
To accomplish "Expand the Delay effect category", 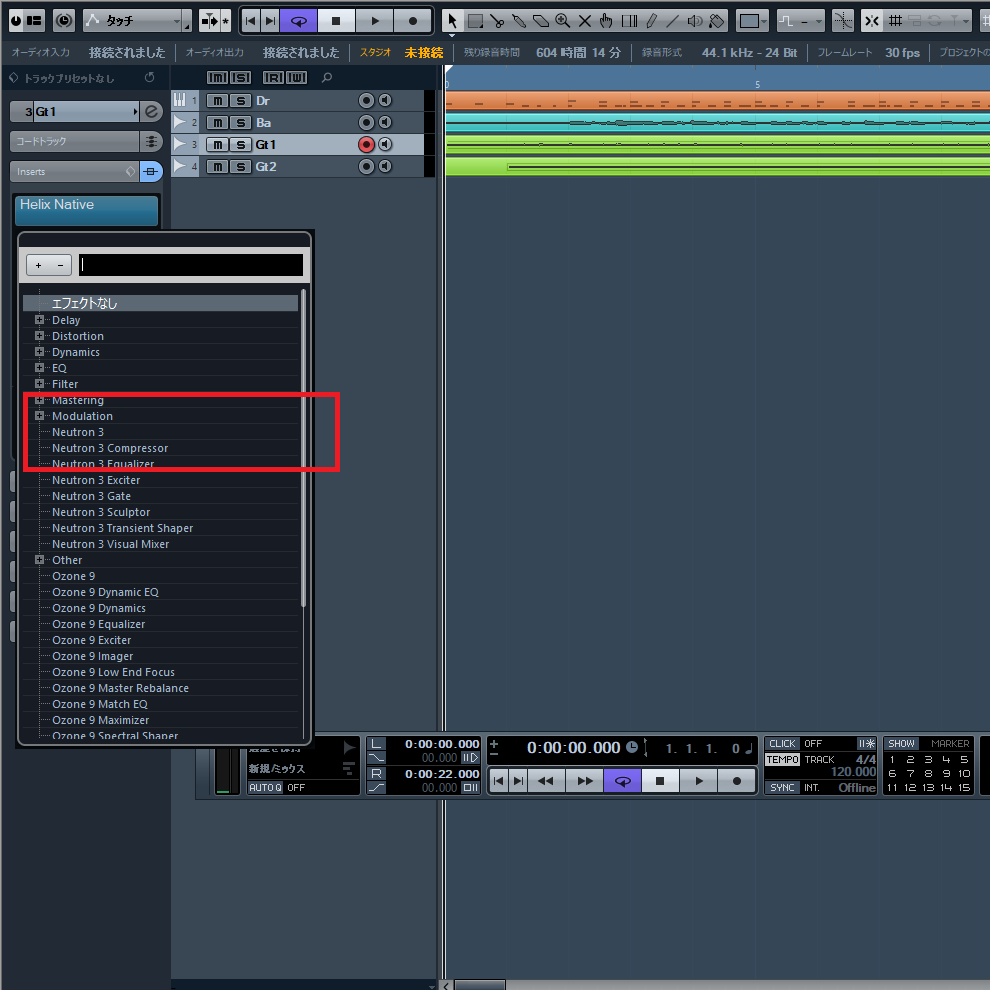I will tap(39, 320).
